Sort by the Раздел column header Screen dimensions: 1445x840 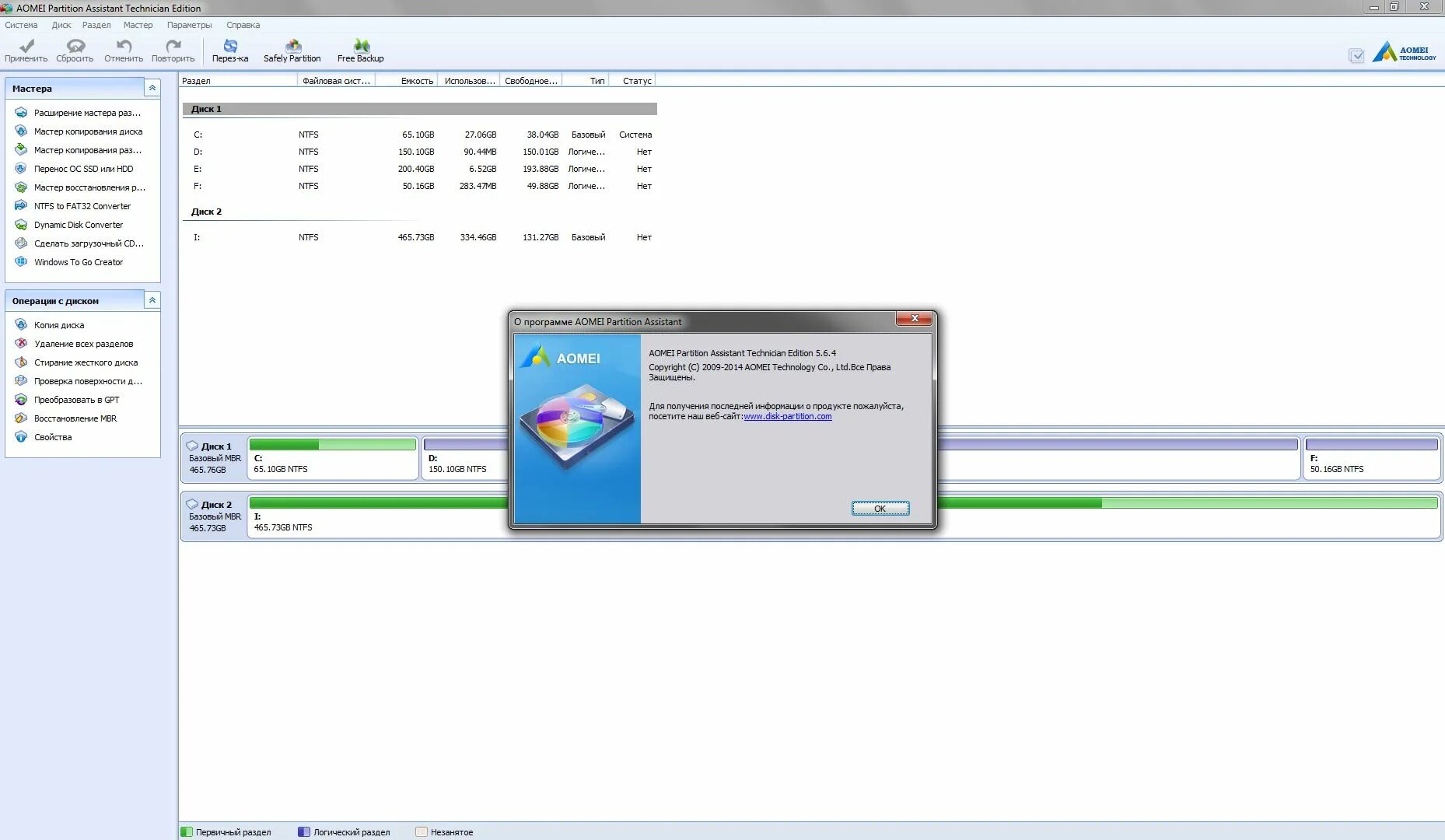238,81
